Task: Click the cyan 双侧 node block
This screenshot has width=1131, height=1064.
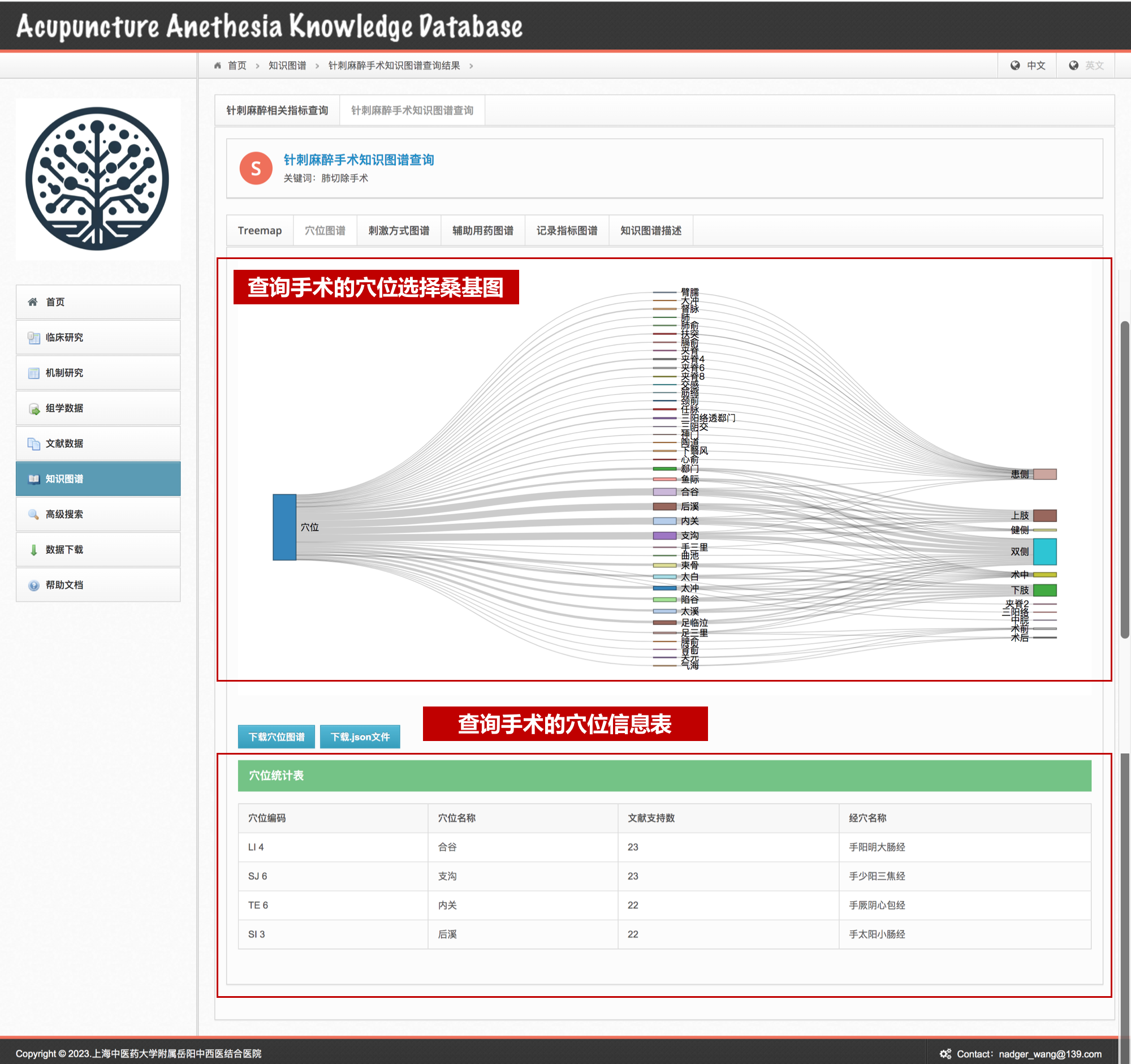Action: [1044, 552]
